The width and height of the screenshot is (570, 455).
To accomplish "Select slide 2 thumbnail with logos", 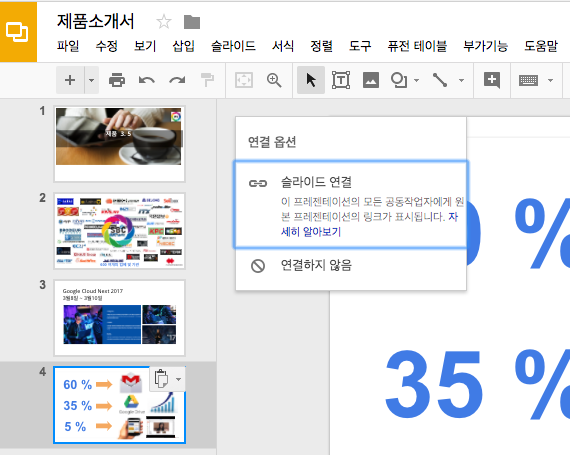I will (119, 231).
